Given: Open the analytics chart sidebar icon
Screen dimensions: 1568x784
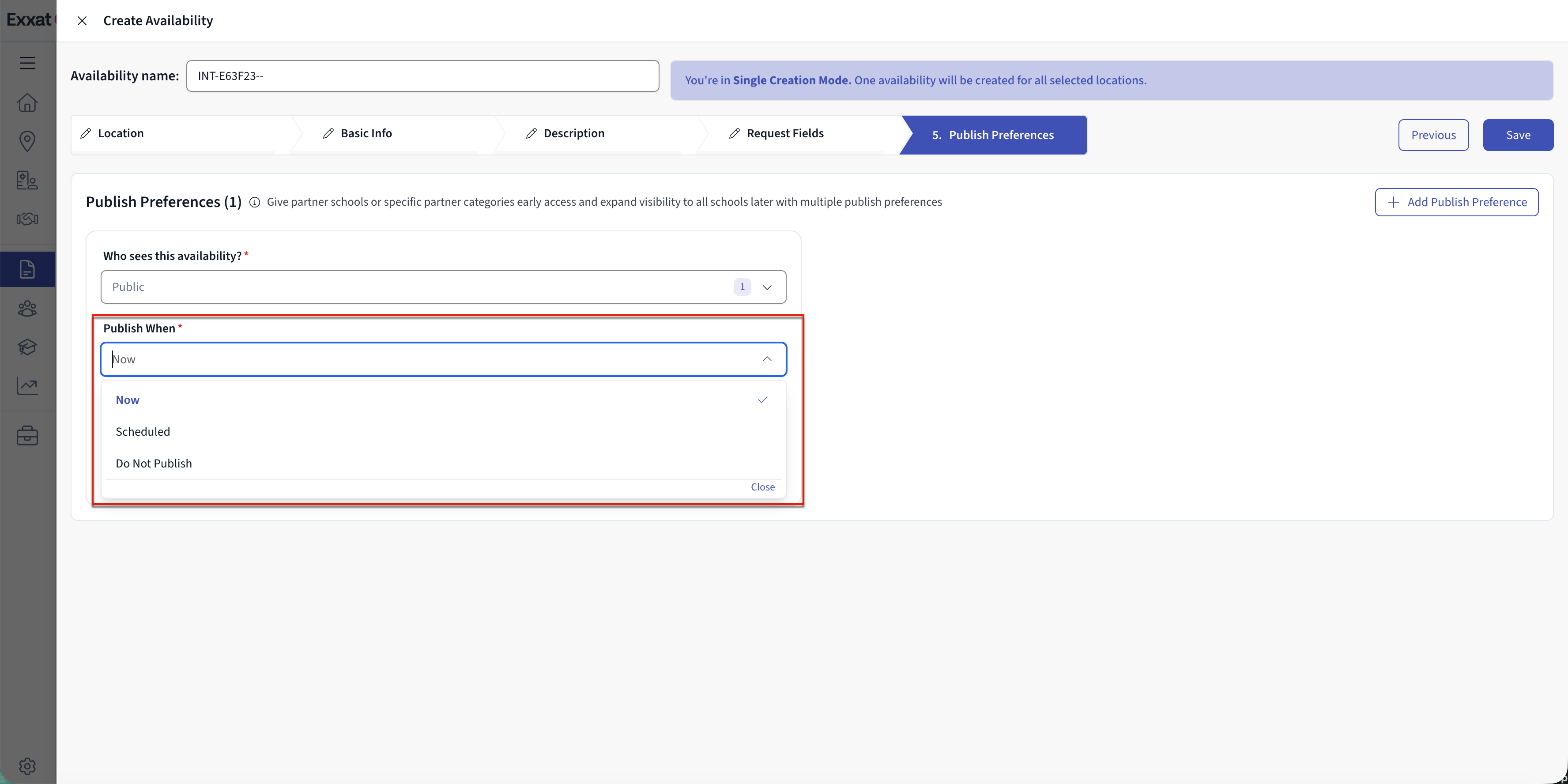Looking at the screenshot, I should 27,385.
